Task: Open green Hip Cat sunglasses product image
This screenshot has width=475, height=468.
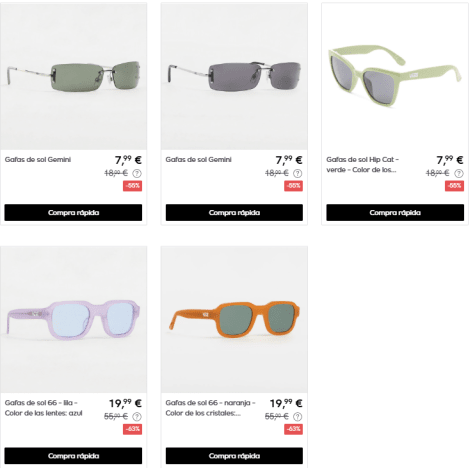Action: tap(395, 76)
